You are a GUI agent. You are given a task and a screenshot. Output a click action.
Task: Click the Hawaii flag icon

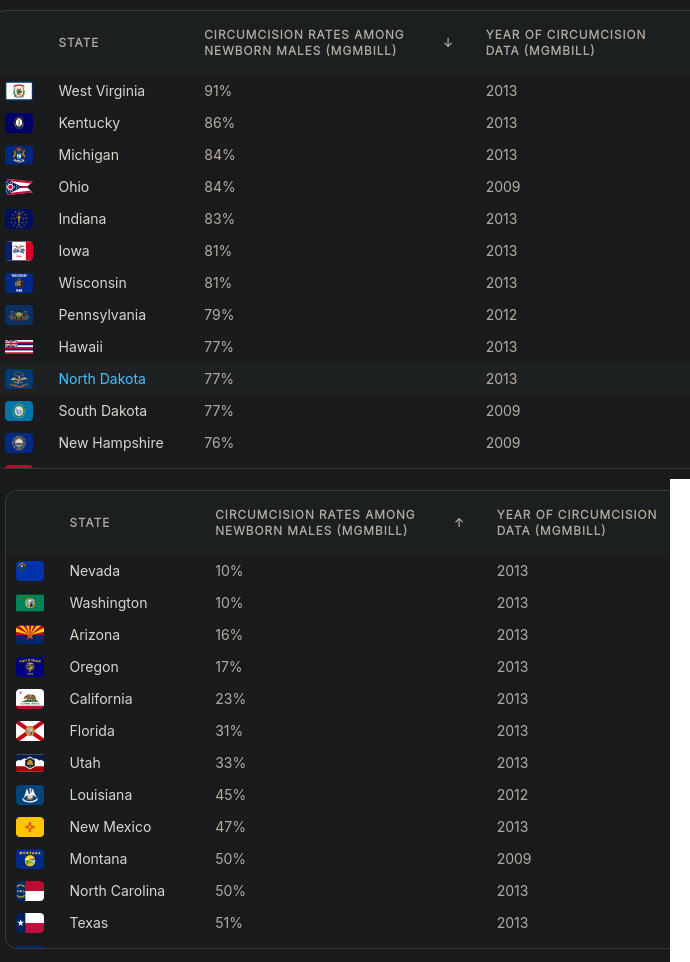19,347
